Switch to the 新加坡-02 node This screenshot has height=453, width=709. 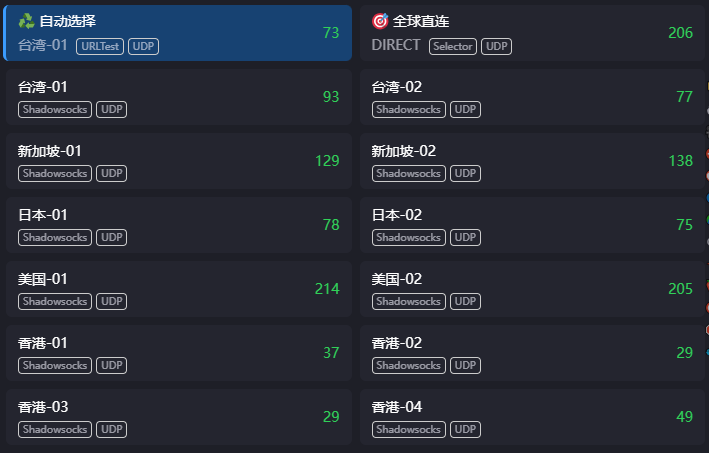[x=532, y=161]
